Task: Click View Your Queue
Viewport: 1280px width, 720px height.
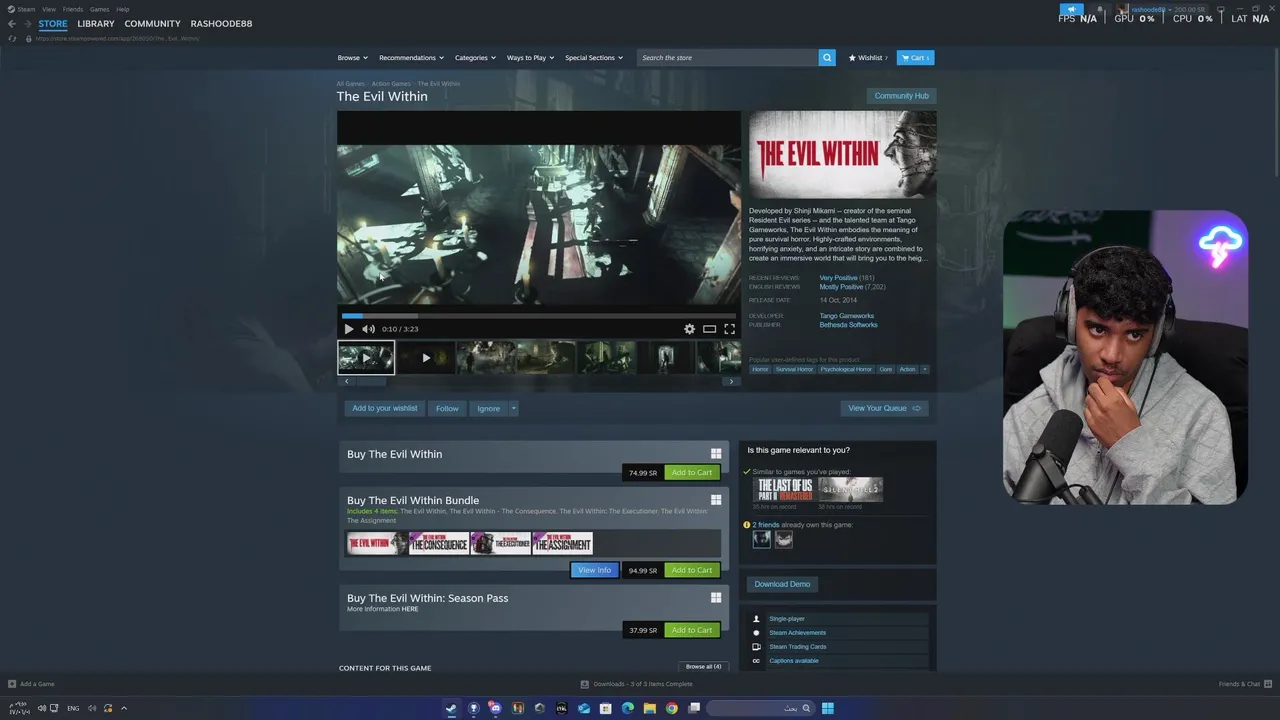Action: point(884,408)
